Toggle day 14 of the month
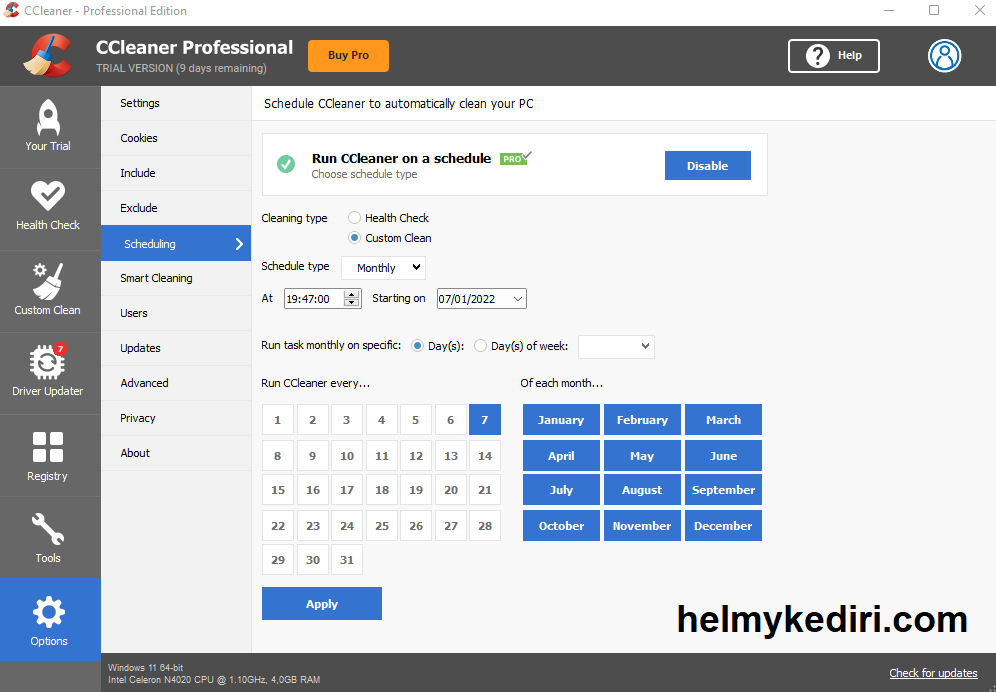 [485, 456]
